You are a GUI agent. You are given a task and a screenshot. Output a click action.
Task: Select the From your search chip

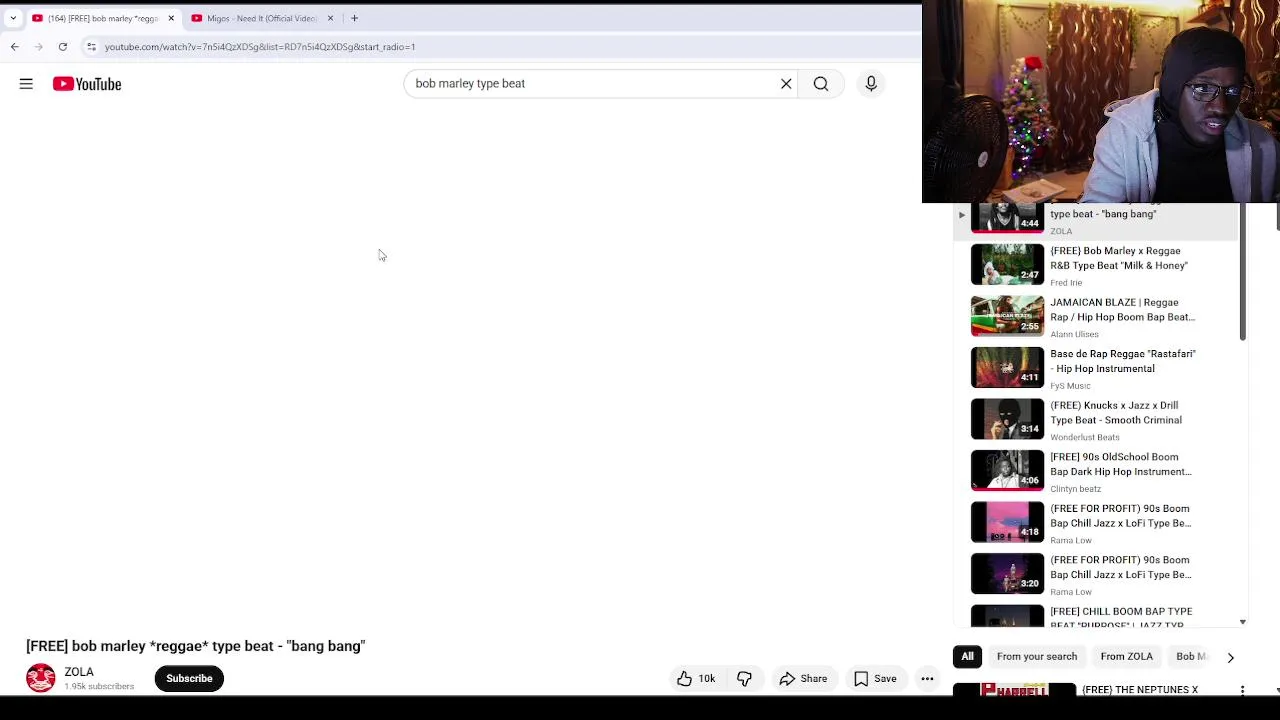tap(1036, 657)
